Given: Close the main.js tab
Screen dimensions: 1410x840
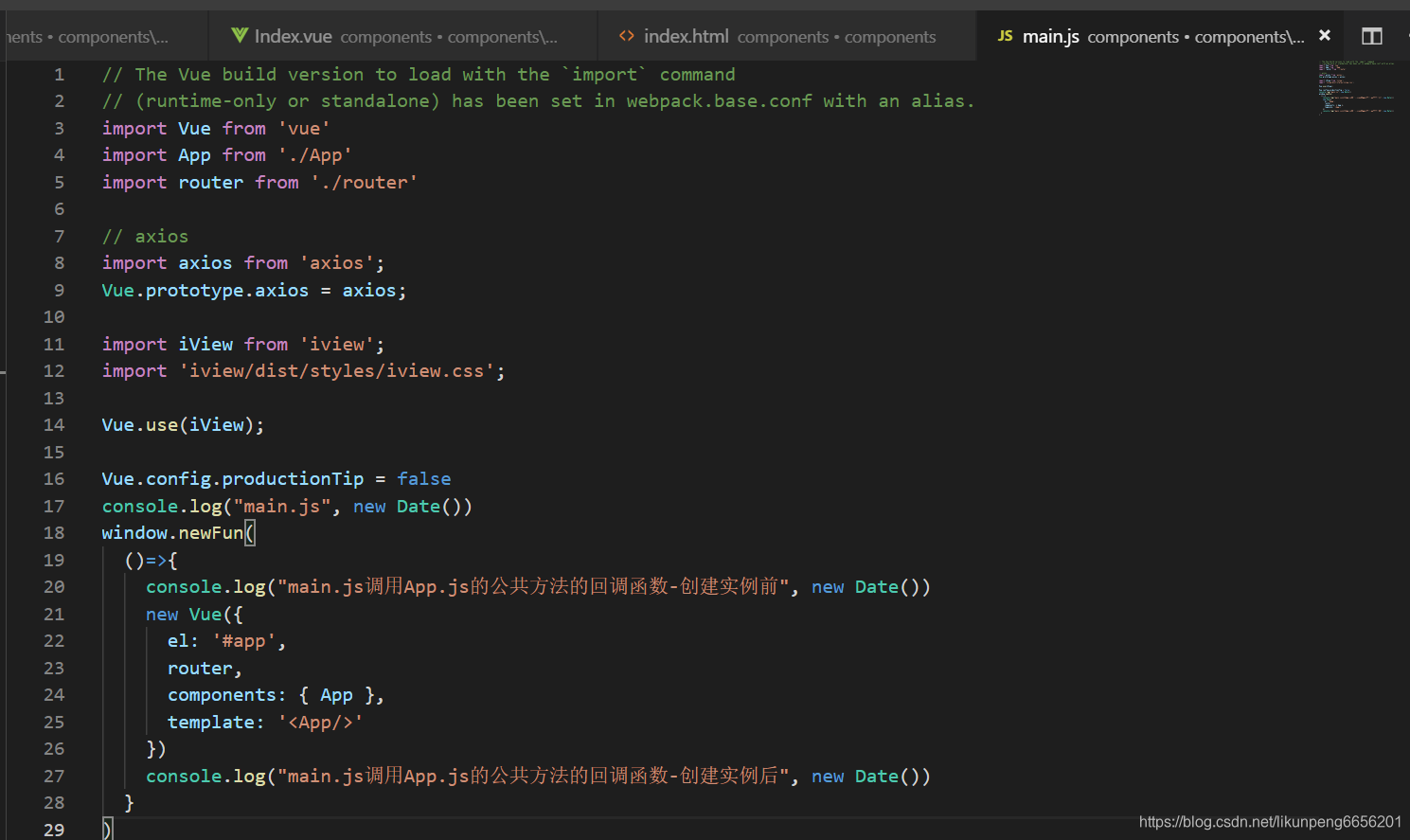Looking at the screenshot, I should [x=1325, y=35].
